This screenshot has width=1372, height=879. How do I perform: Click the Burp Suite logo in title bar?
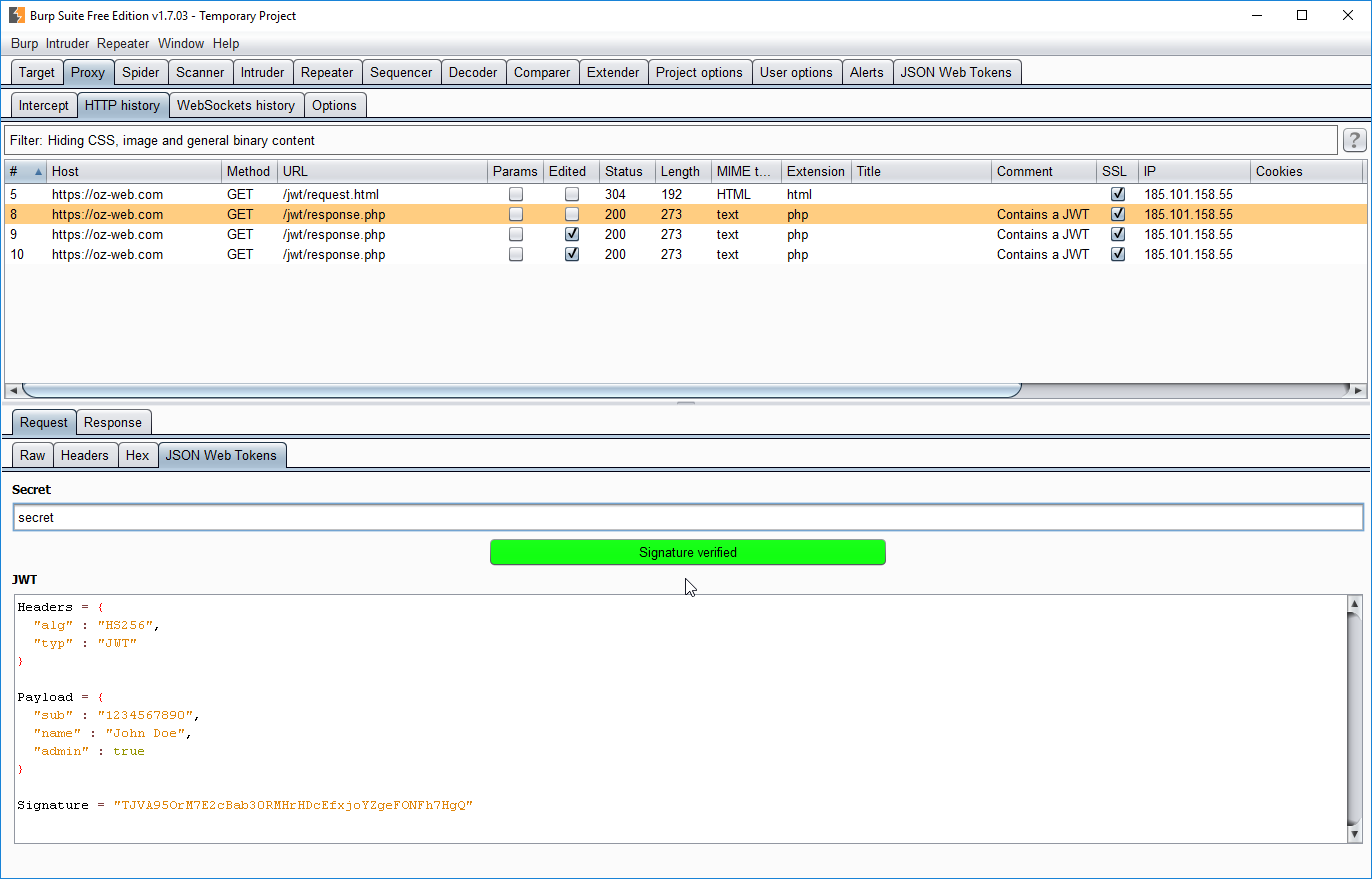(x=17, y=15)
